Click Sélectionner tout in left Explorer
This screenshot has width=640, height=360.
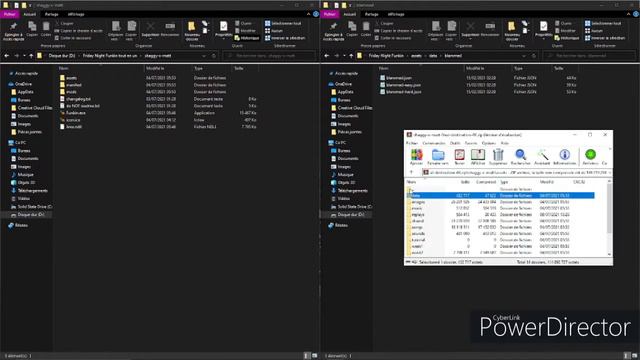coord(283,23)
